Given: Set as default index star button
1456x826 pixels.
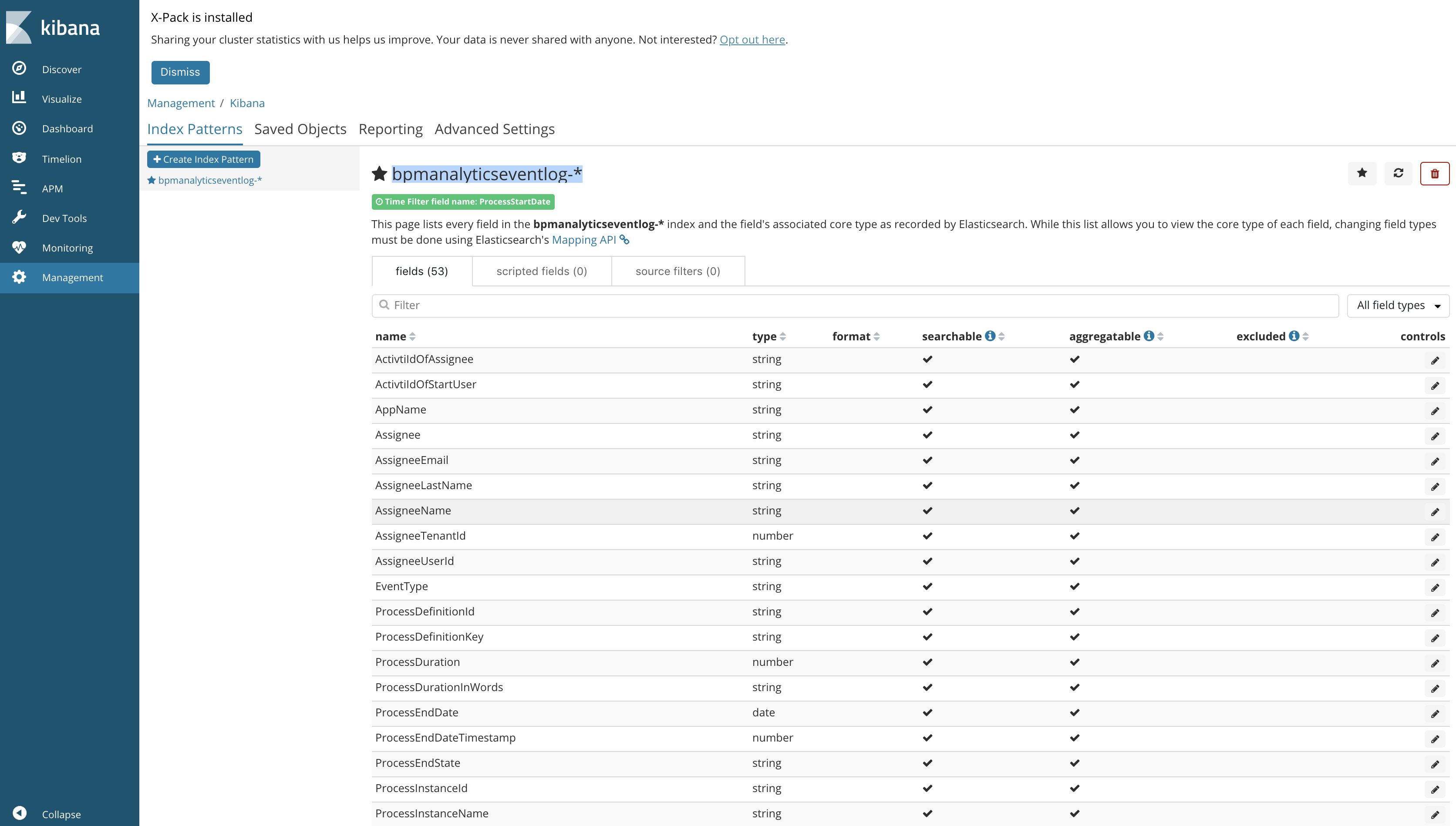Looking at the screenshot, I should (x=1362, y=173).
